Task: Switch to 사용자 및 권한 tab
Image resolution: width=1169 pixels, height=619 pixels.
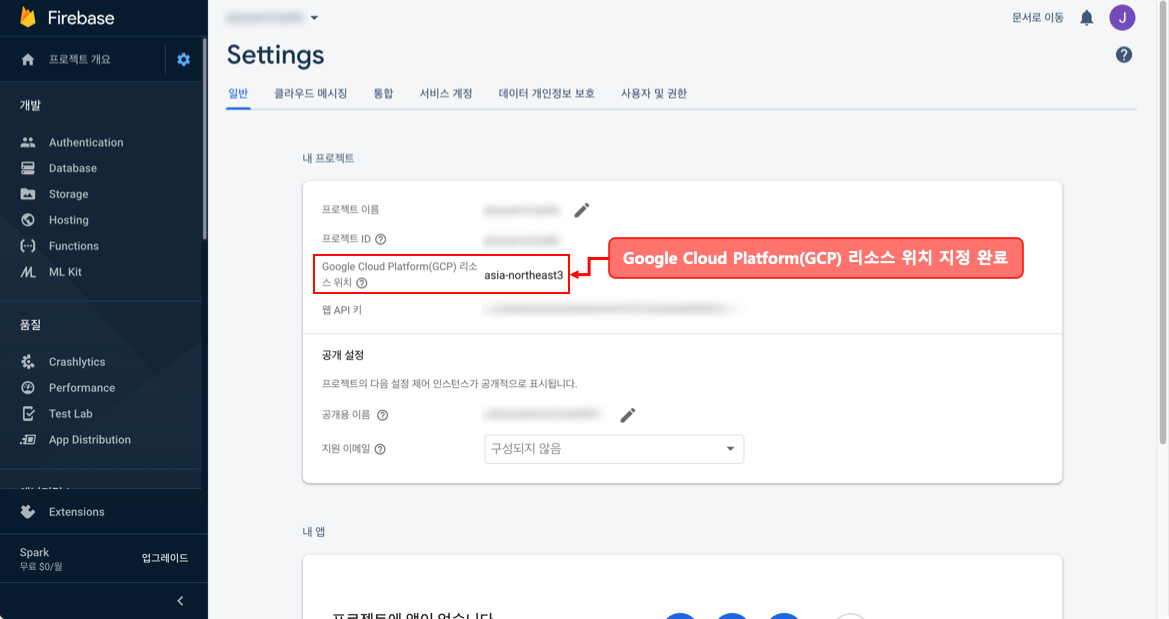Action: pyautogui.click(x=654, y=93)
